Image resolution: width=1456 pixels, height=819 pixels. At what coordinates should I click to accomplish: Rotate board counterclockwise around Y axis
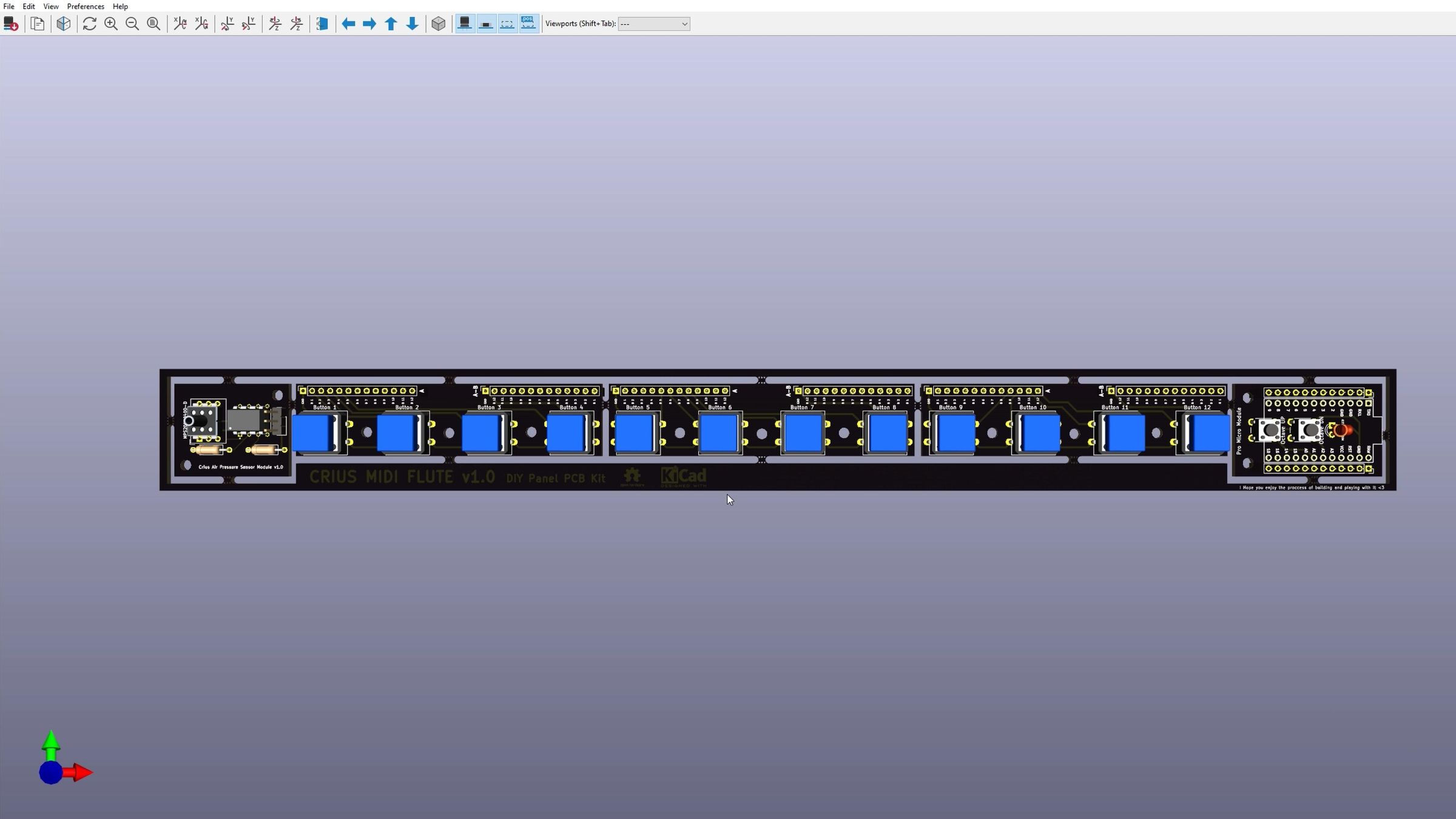tap(248, 24)
